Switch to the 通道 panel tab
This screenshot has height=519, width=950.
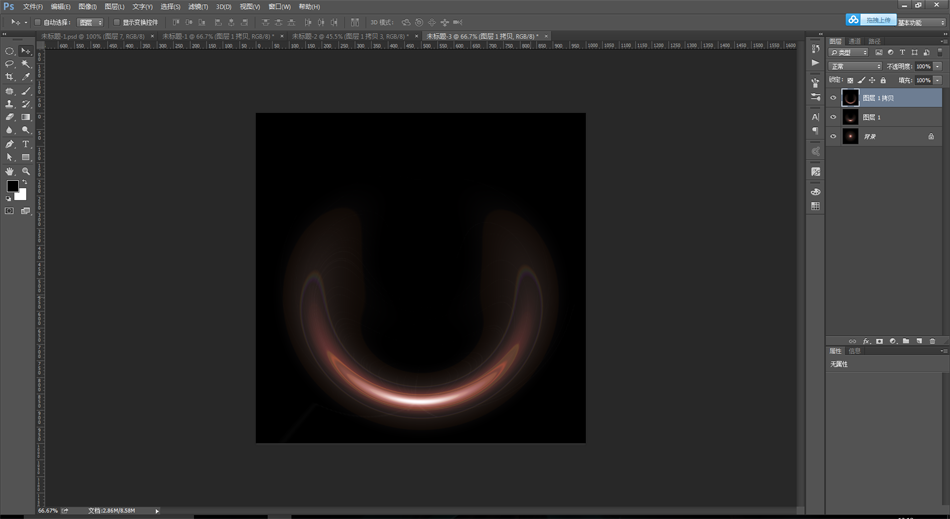[854, 41]
